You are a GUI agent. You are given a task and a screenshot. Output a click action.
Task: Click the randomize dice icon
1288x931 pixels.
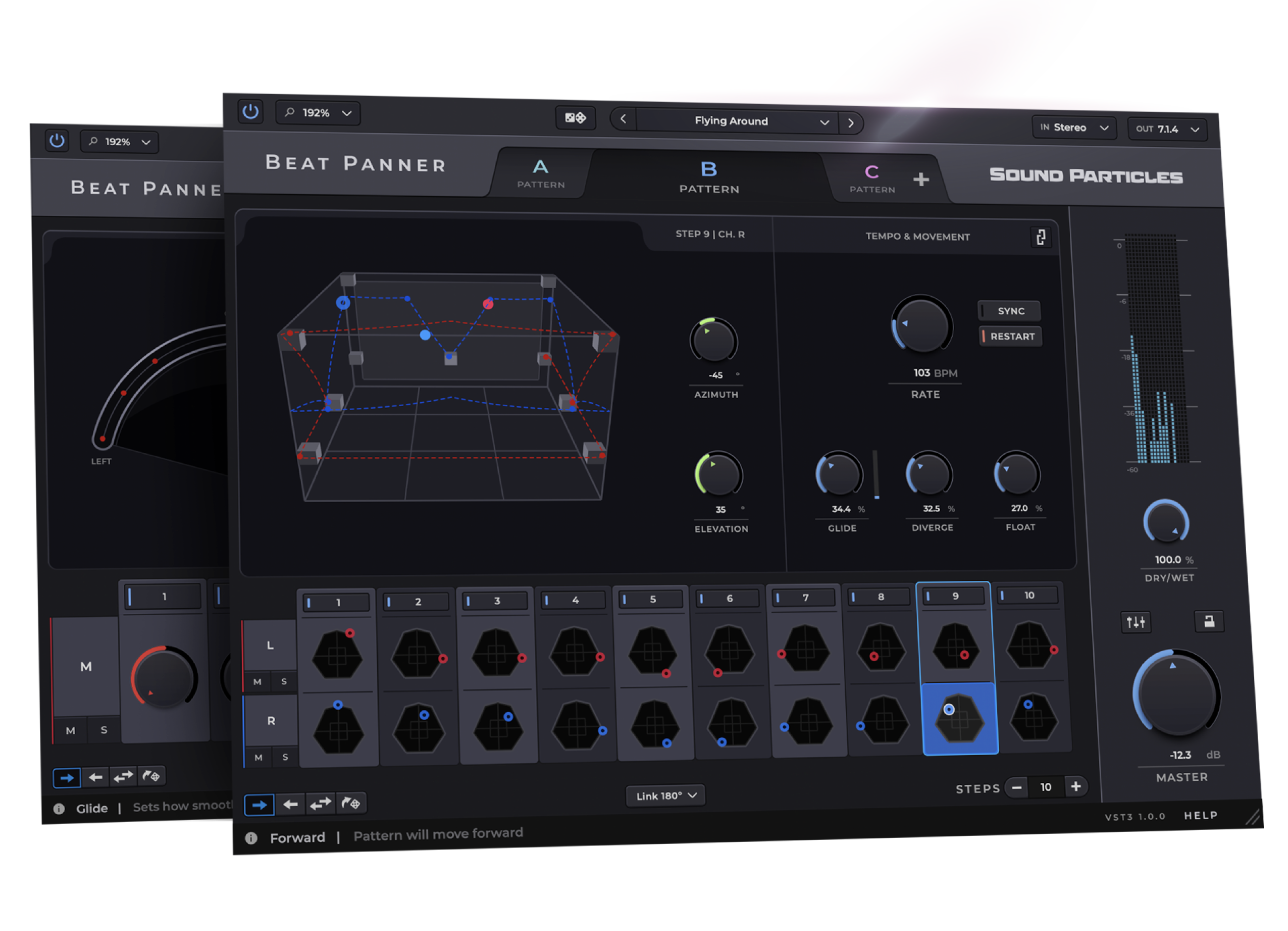575,118
